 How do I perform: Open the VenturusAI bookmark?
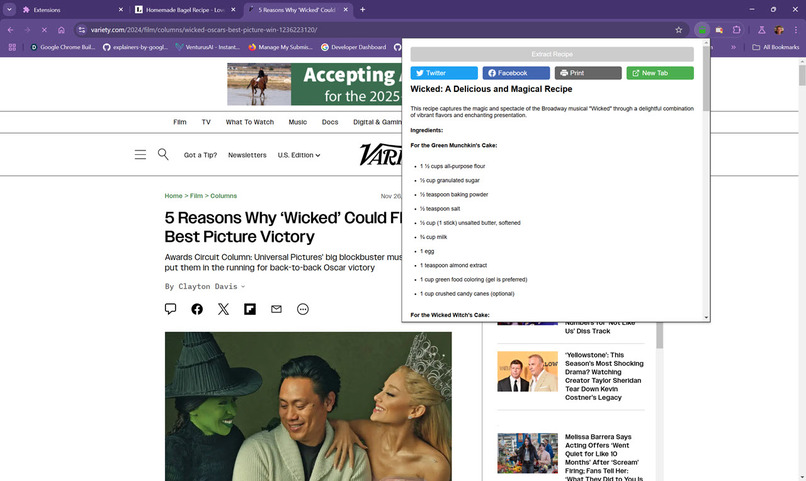[x=208, y=47]
